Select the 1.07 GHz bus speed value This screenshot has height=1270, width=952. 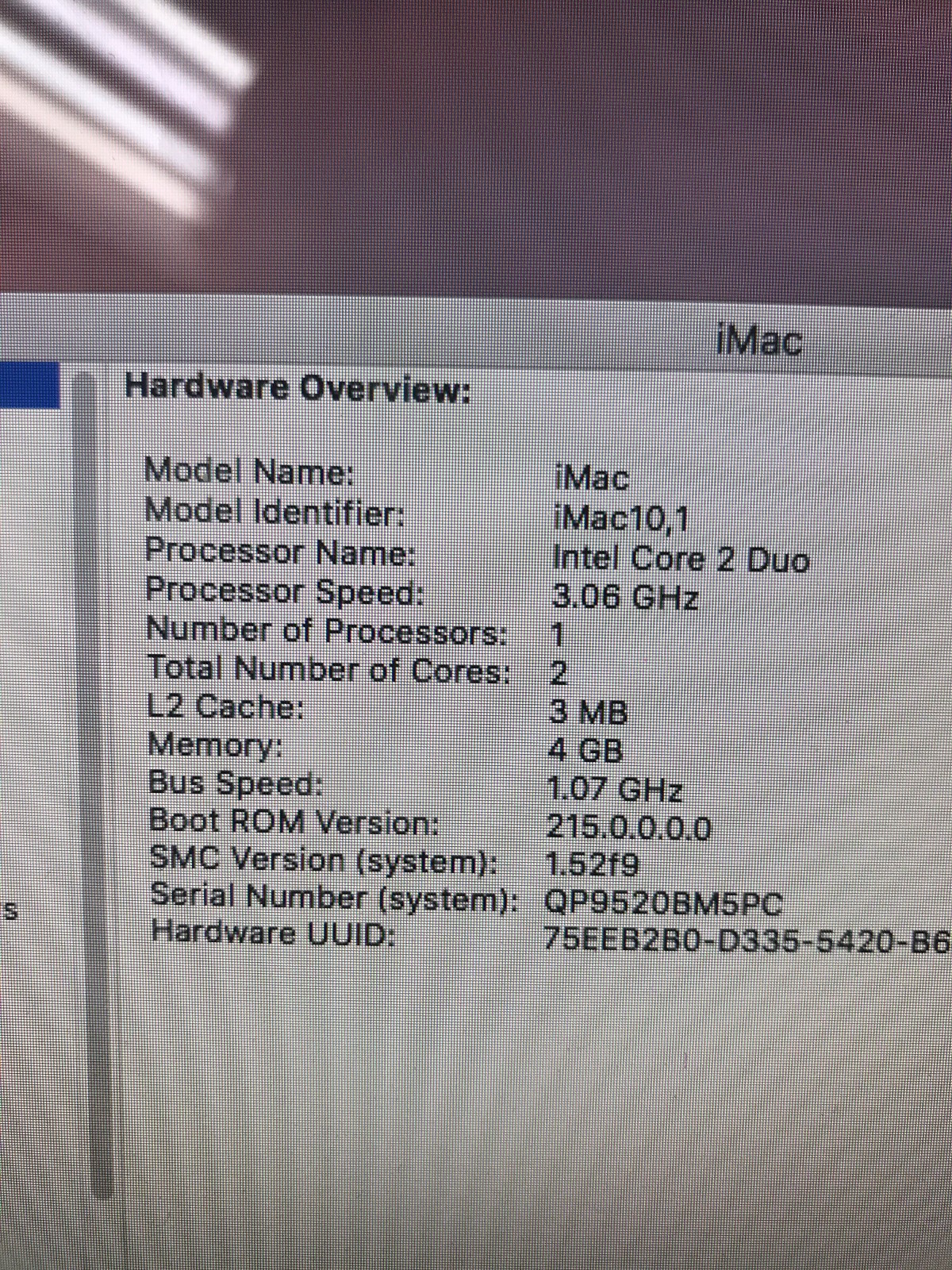point(615,790)
